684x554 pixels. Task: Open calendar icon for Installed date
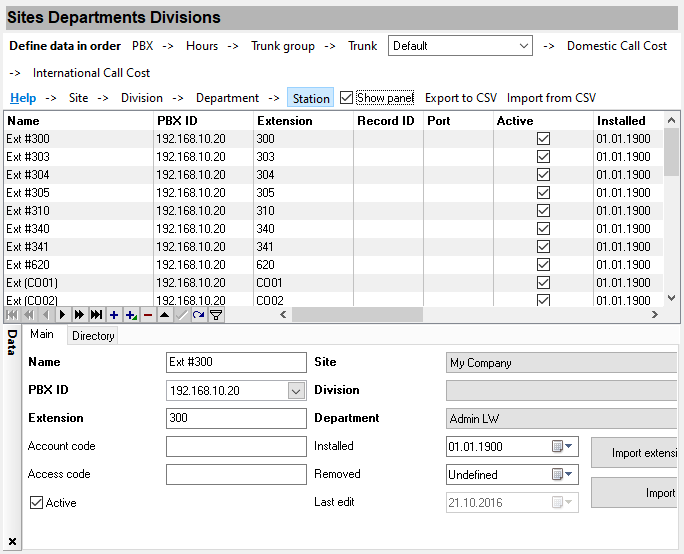click(557, 446)
